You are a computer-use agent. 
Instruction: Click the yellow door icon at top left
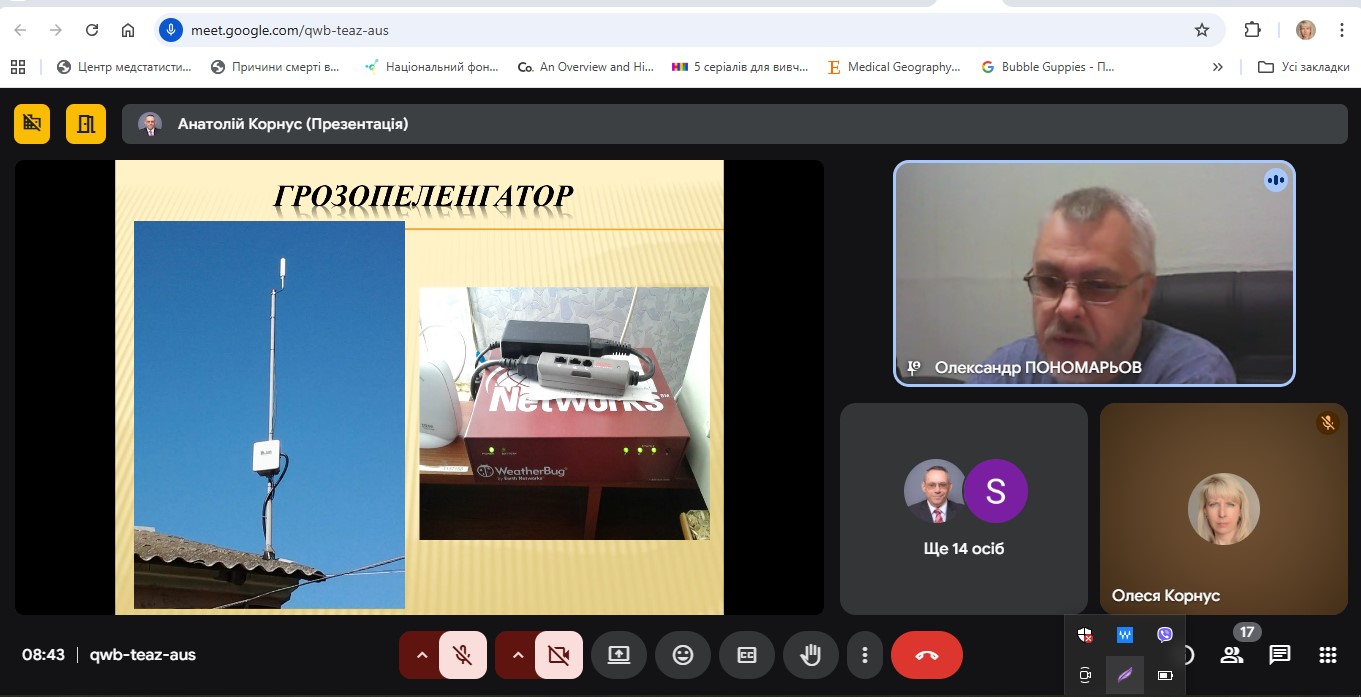86,124
